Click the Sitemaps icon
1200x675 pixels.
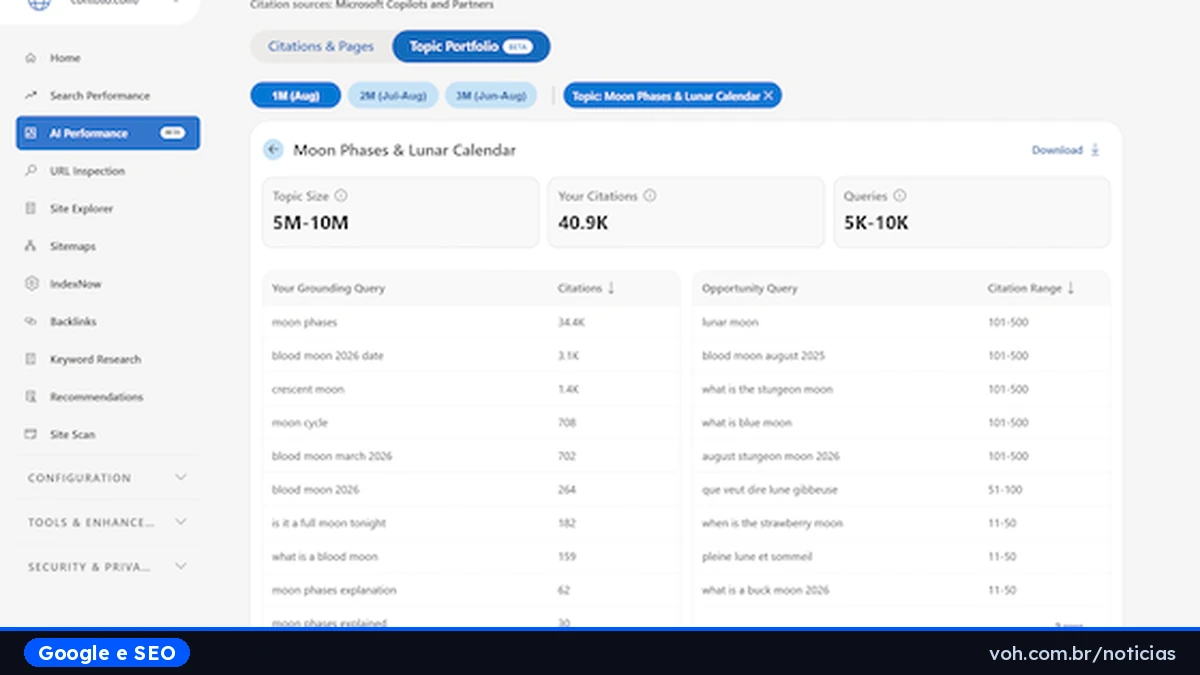[30, 246]
